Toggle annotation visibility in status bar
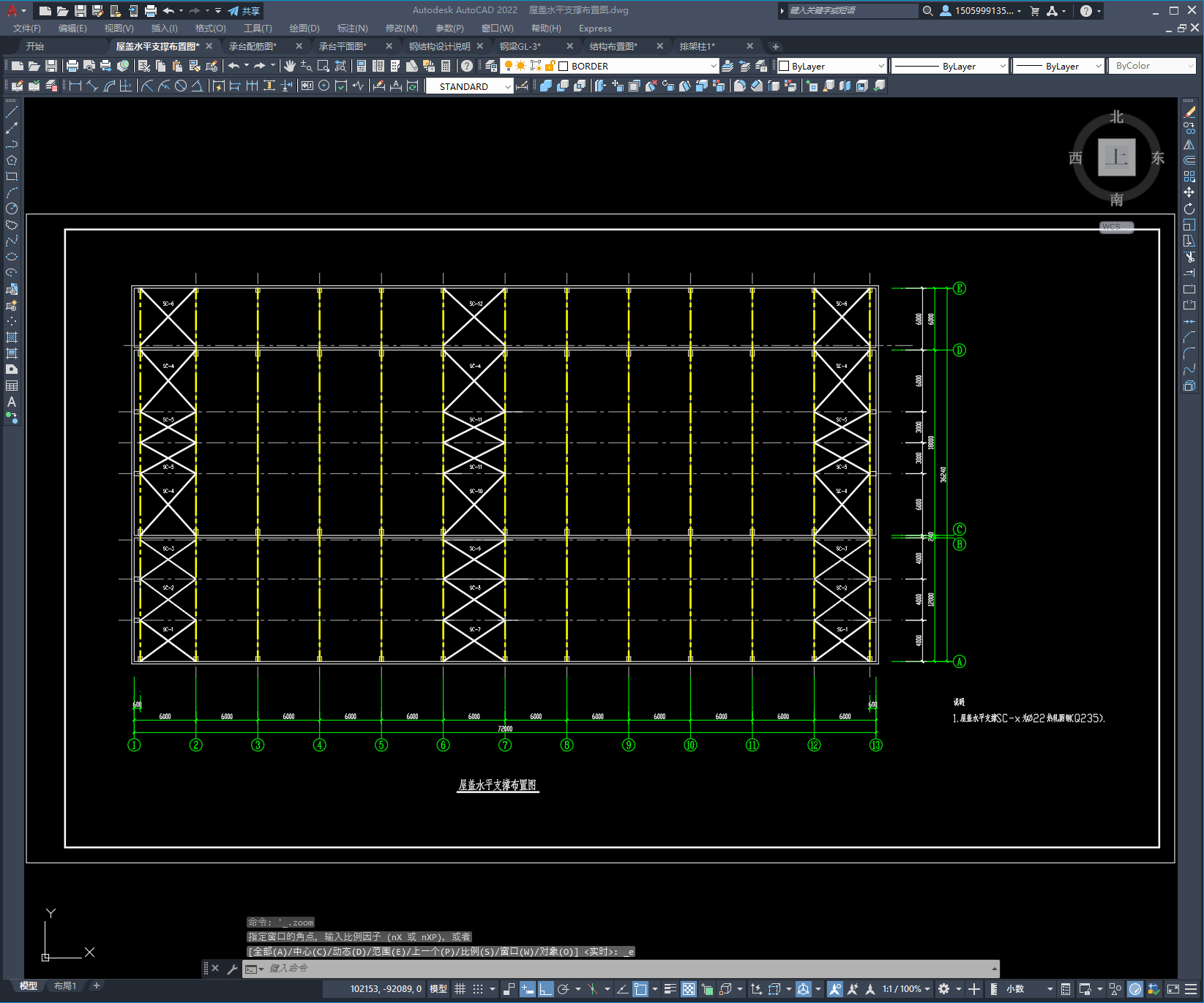 pos(834,989)
